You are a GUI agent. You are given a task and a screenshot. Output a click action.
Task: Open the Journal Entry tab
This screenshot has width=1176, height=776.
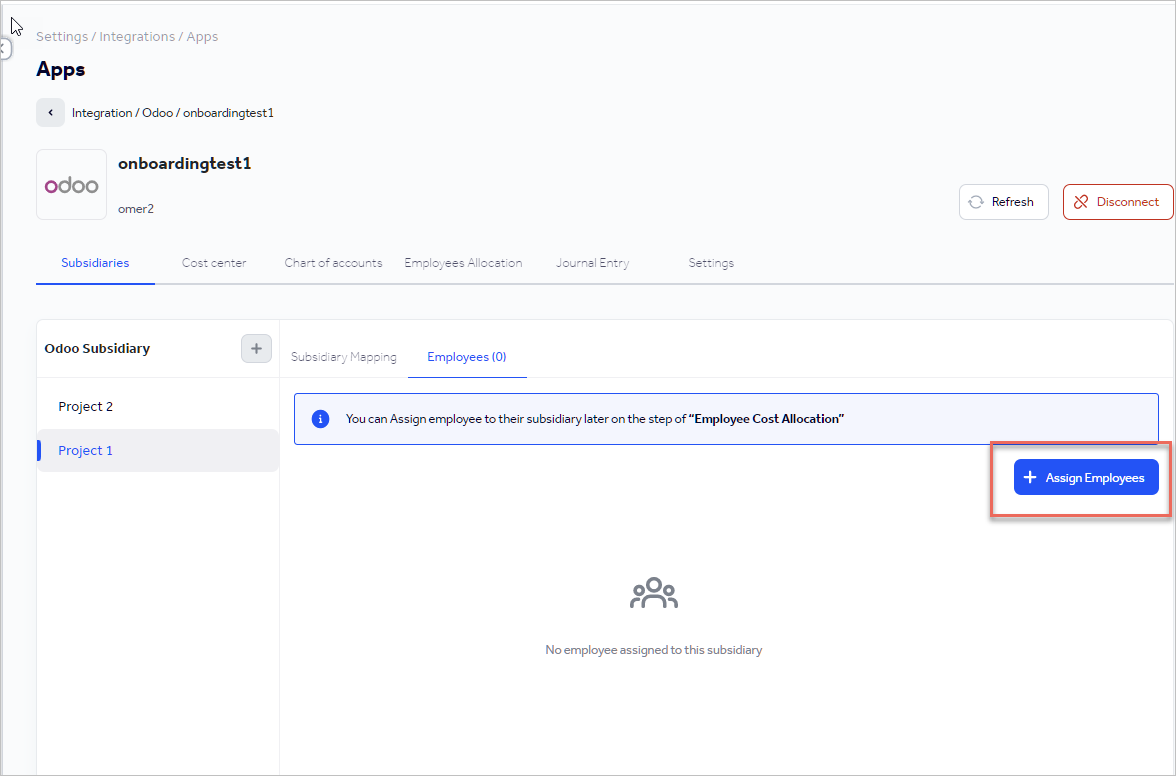592,262
